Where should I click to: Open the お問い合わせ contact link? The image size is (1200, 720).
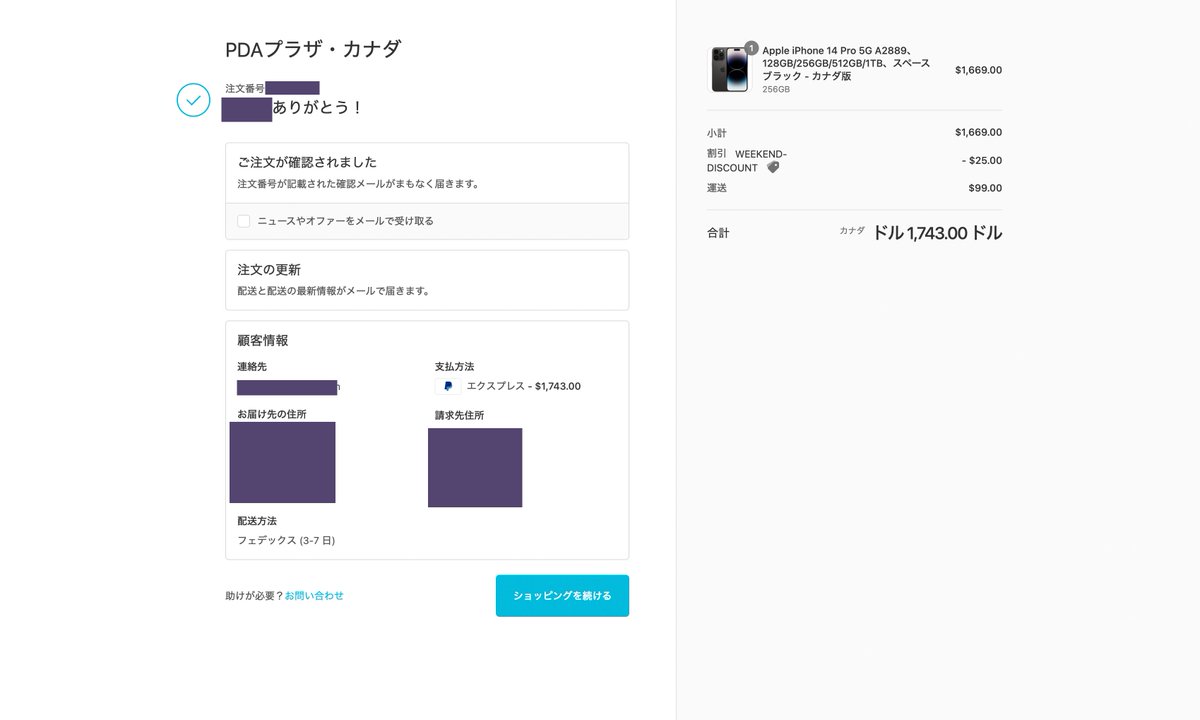[x=314, y=596]
